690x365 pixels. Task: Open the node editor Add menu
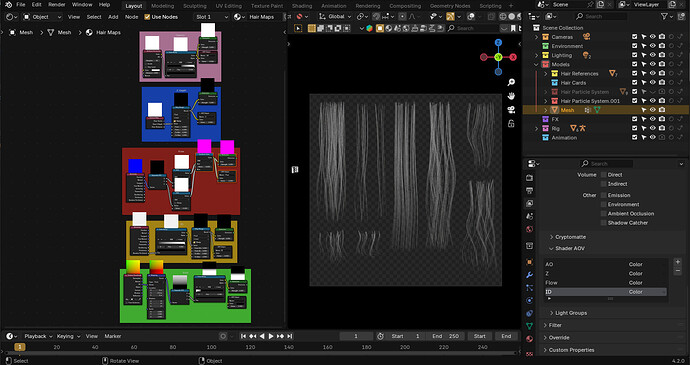tap(113, 17)
